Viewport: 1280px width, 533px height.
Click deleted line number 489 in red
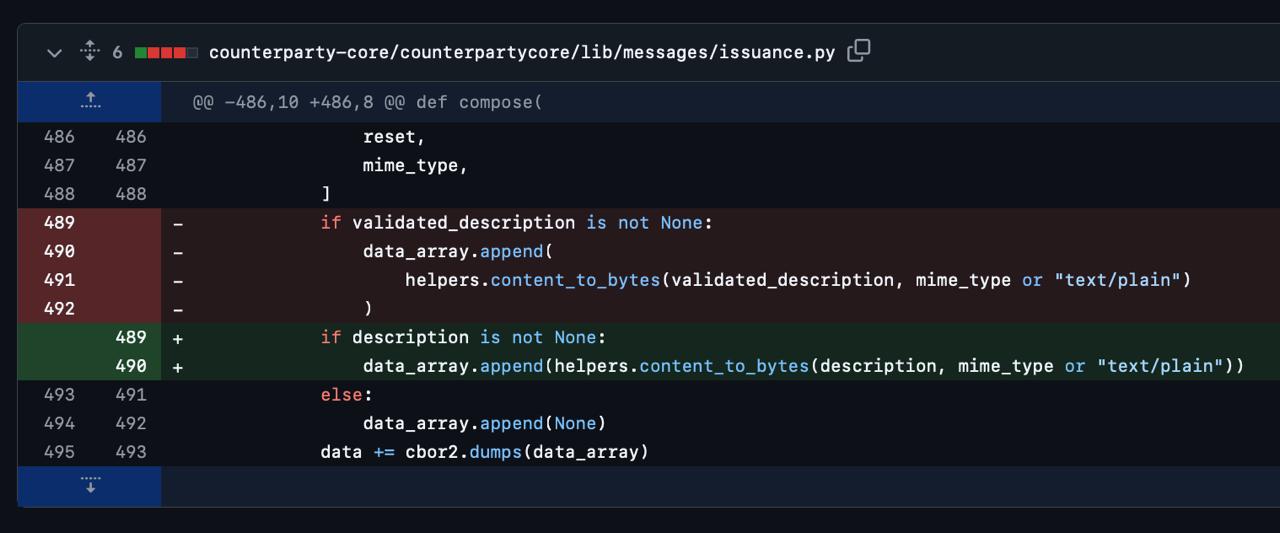click(x=59, y=222)
